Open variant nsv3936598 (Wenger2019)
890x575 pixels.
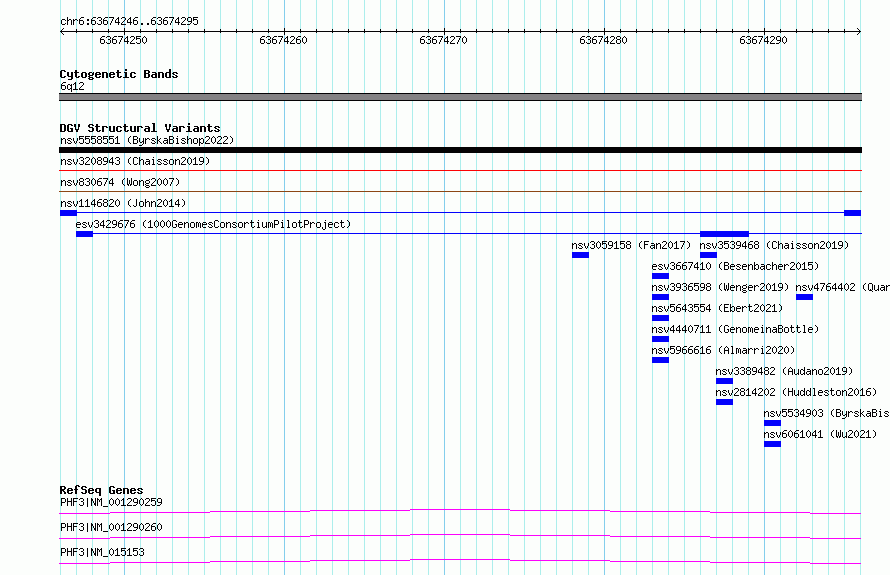[x=720, y=287]
